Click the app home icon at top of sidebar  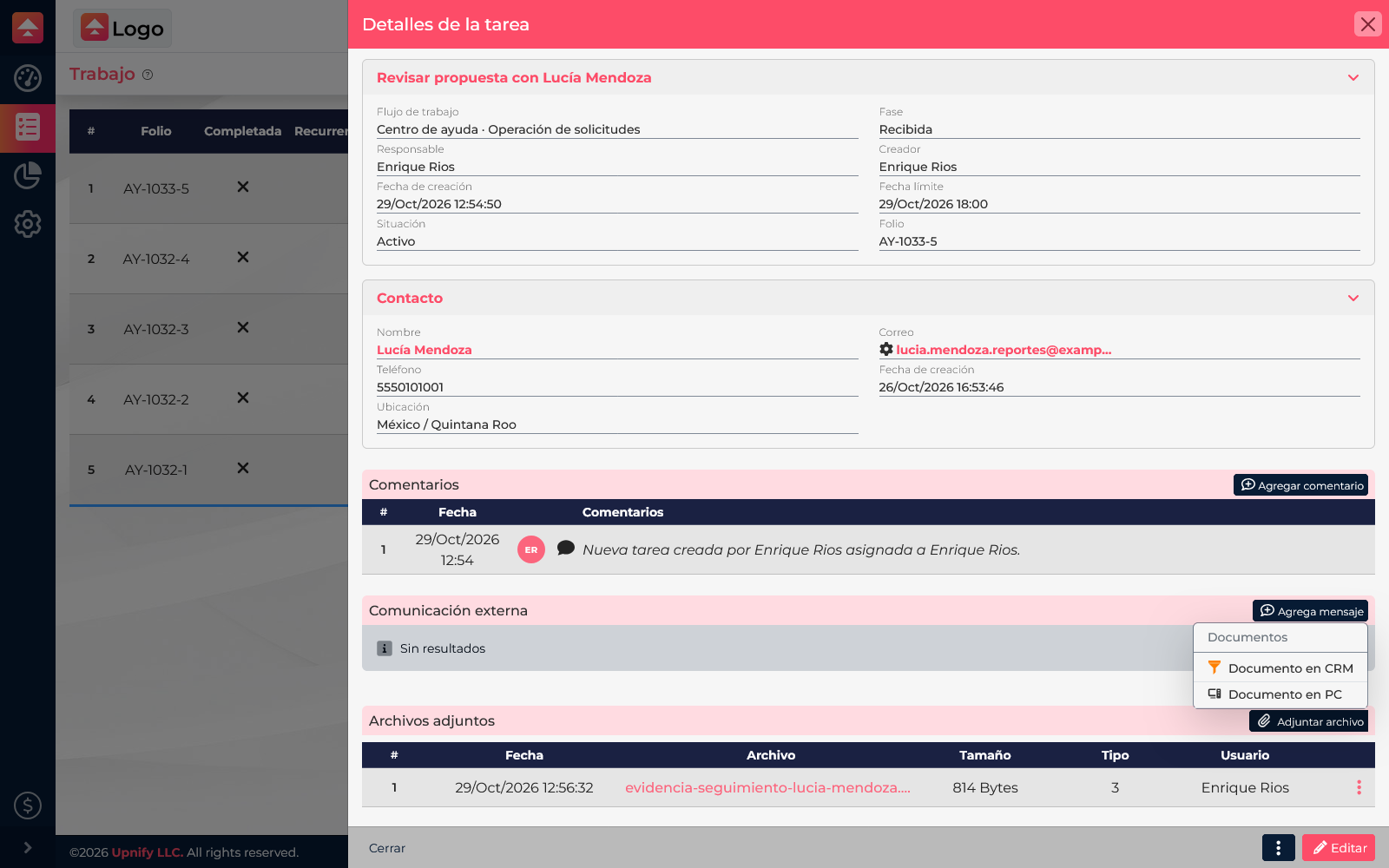pyautogui.click(x=28, y=28)
